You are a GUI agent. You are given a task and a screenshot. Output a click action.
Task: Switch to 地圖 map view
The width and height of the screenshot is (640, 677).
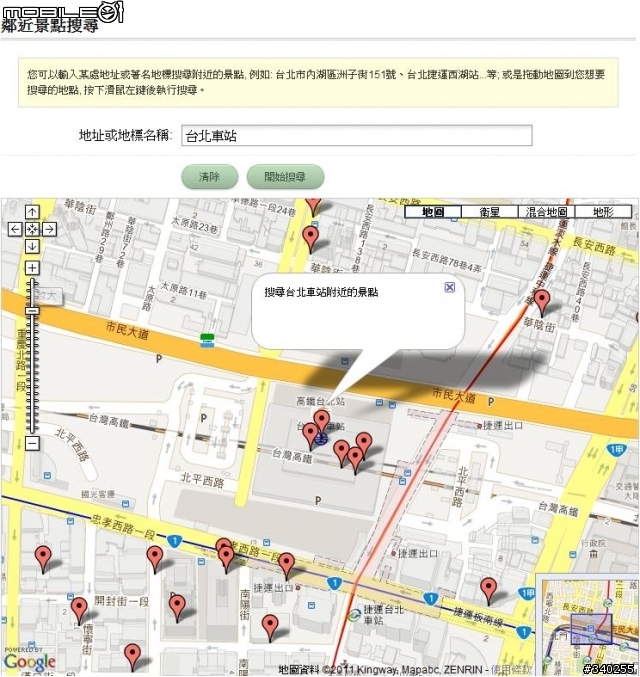433,212
